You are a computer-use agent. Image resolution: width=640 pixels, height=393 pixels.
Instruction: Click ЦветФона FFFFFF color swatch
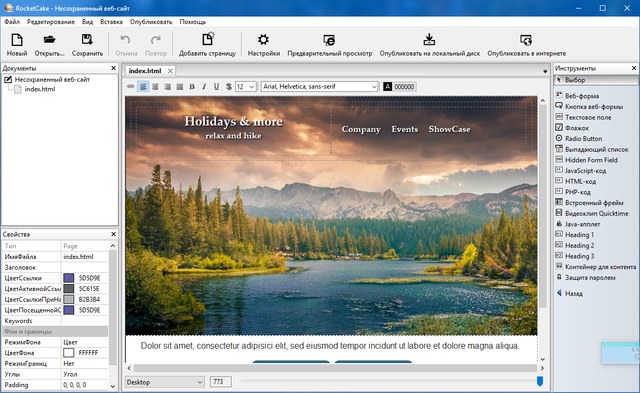(69, 353)
